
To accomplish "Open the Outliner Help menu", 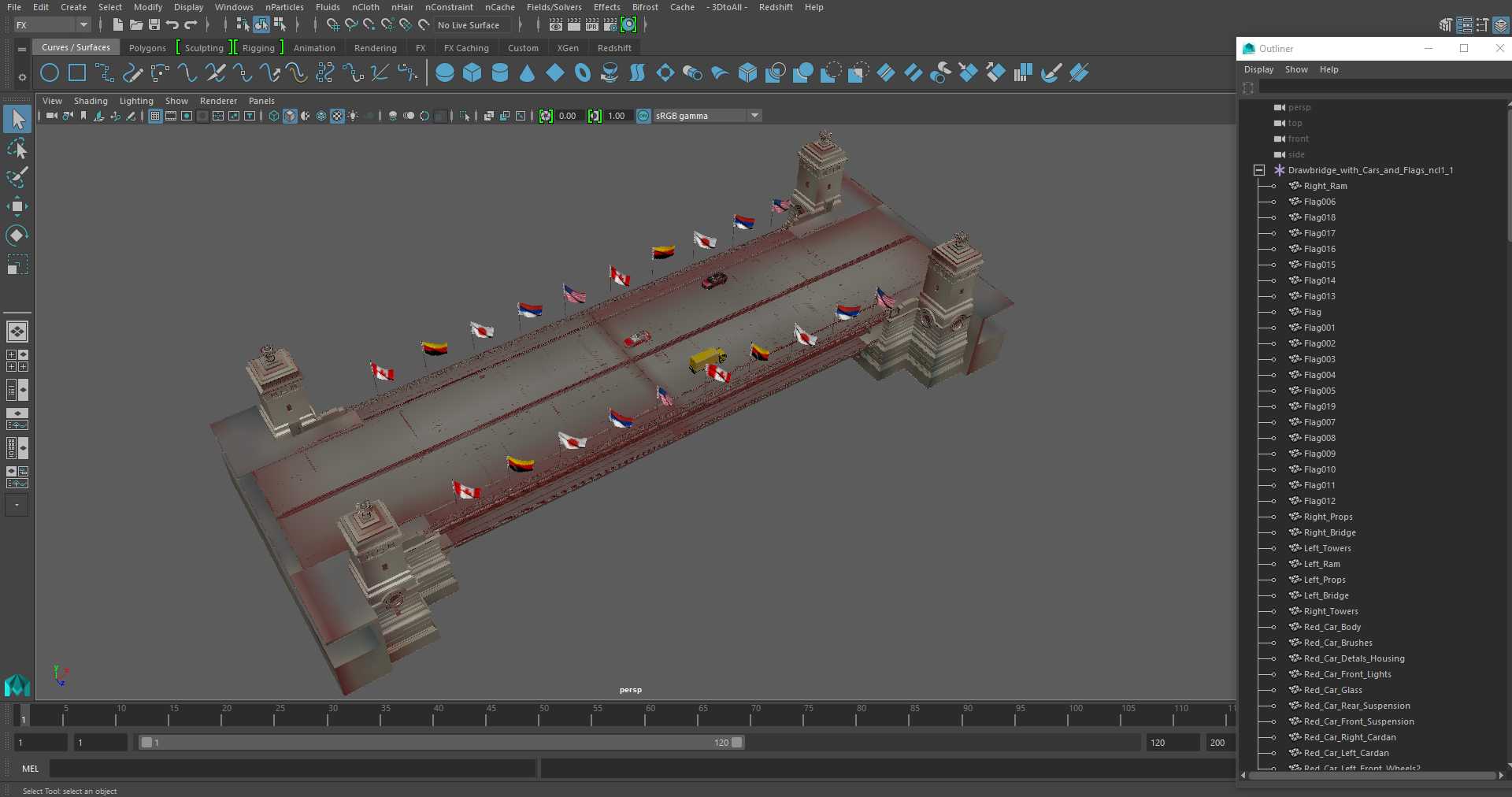I will [x=1329, y=69].
